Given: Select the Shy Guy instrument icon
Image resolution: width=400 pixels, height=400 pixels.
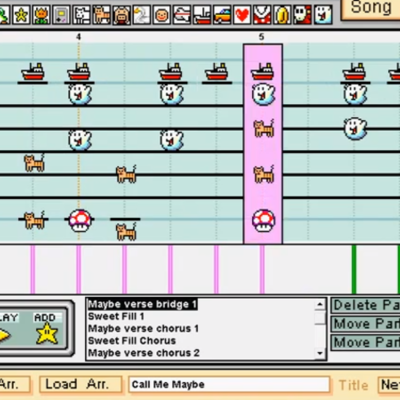Looking at the screenshot, I should point(303,15).
